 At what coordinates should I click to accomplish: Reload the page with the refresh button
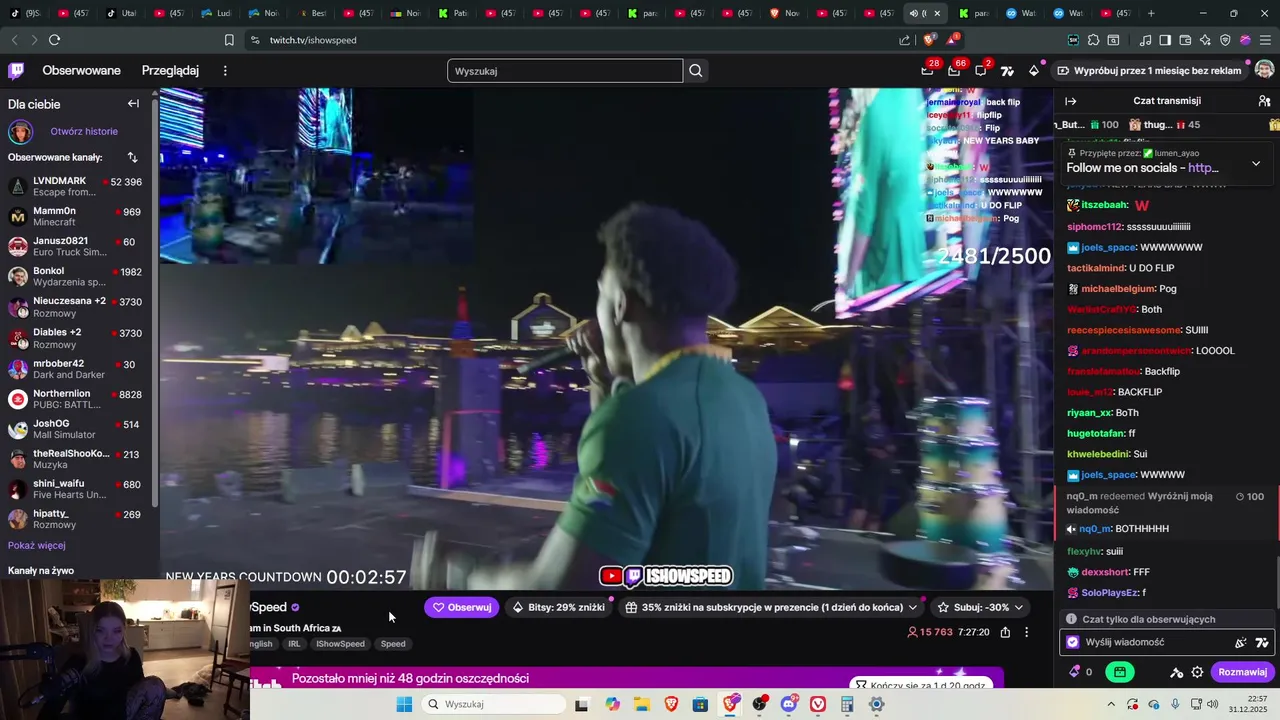[x=54, y=40]
